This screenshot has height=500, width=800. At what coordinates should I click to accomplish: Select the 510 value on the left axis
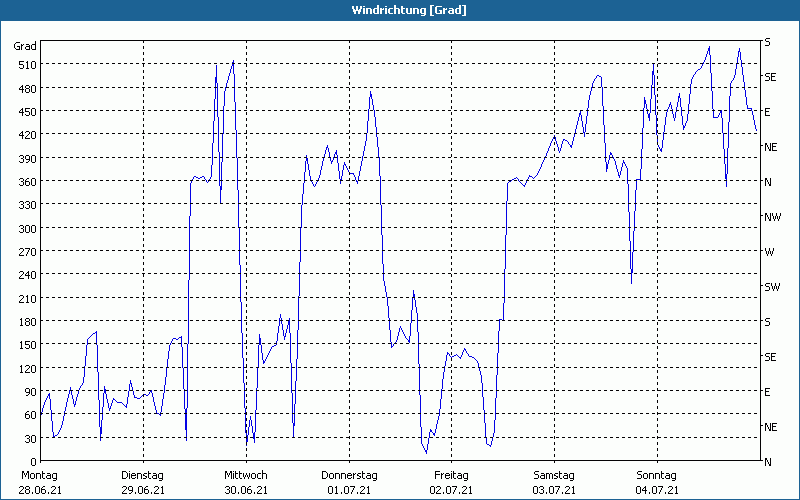click(28, 65)
